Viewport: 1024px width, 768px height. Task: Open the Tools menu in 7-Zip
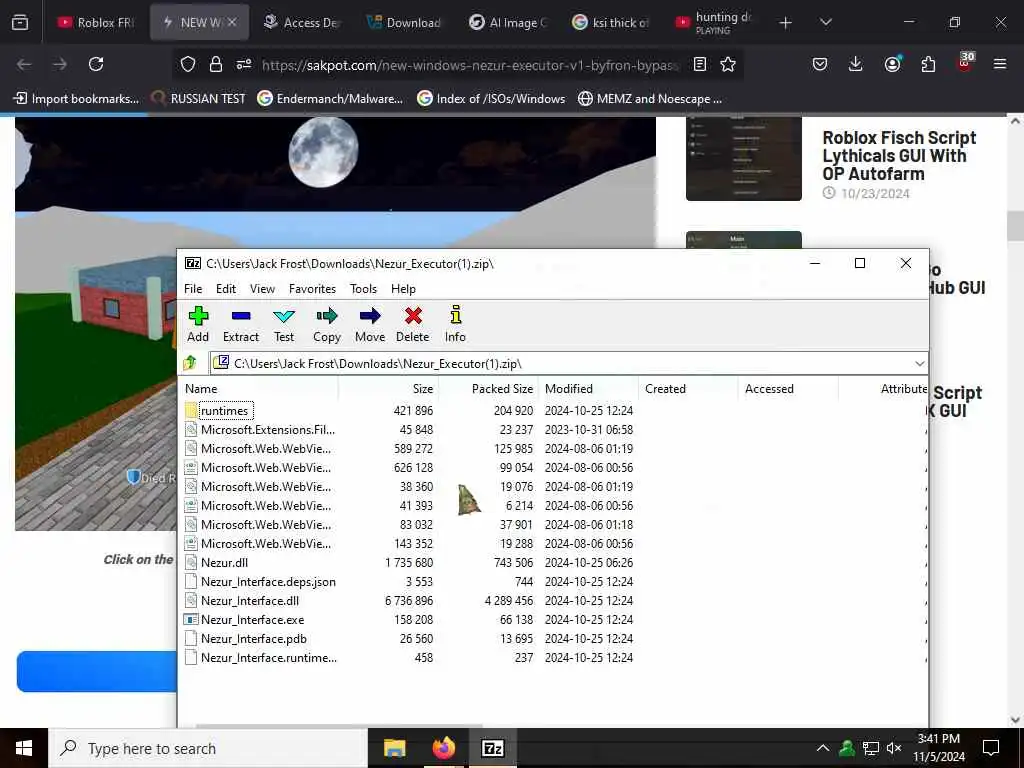[x=363, y=289]
